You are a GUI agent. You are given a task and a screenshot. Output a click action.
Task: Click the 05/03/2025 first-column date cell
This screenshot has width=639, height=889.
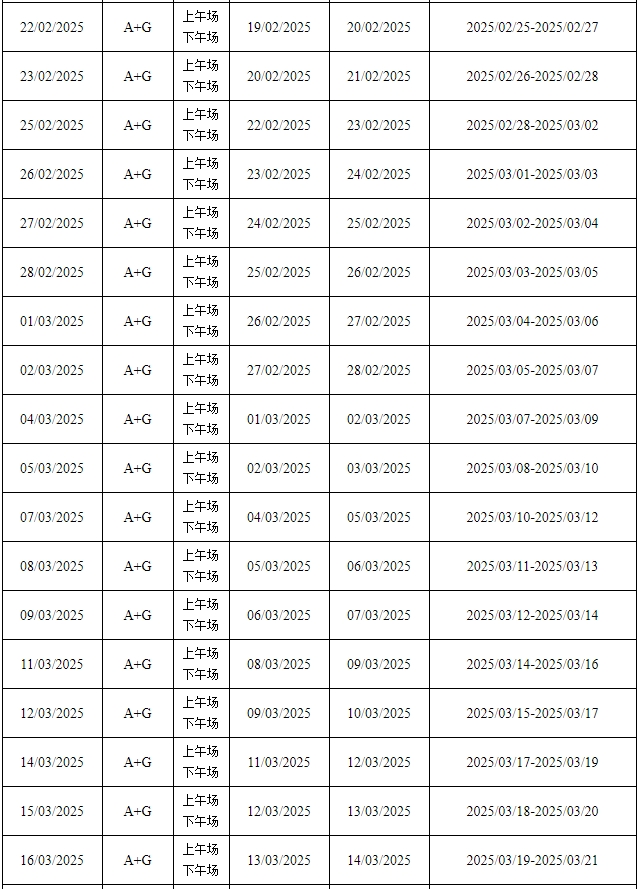point(52,468)
